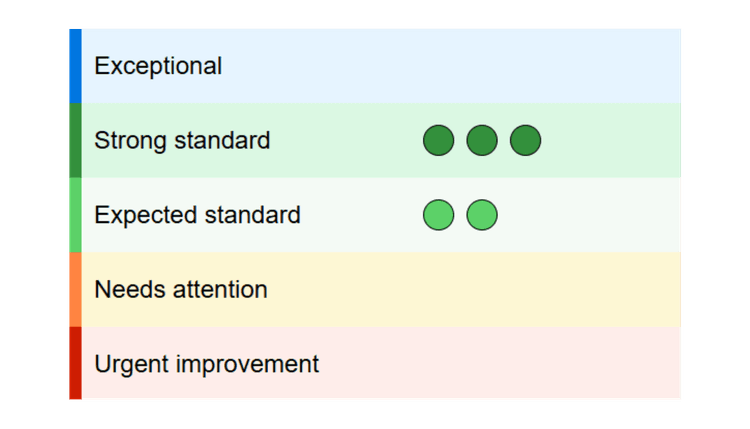
Task: Click the left light green circle in Expected standard
Action: pos(439,215)
